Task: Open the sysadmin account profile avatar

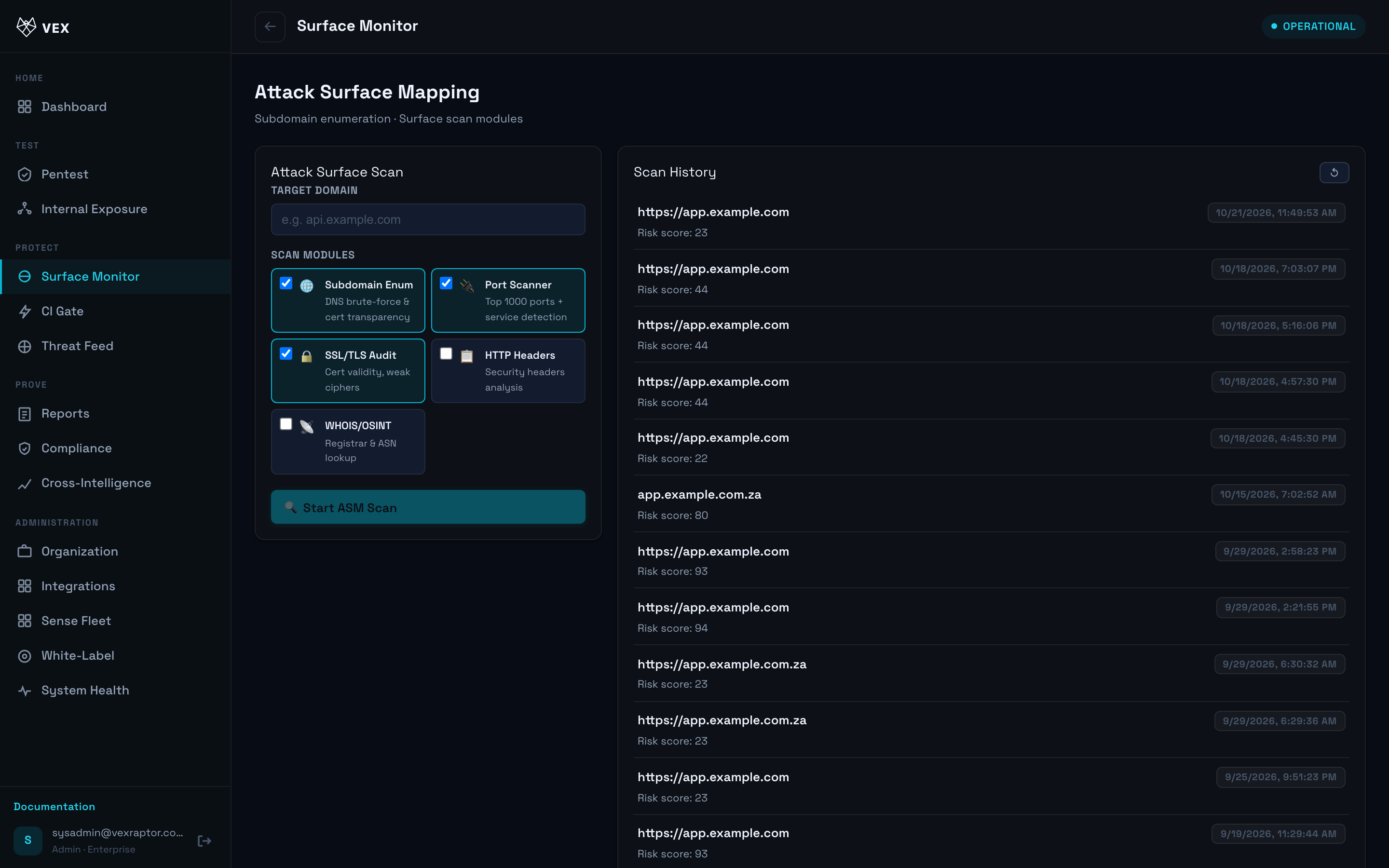Action: click(28, 841)
